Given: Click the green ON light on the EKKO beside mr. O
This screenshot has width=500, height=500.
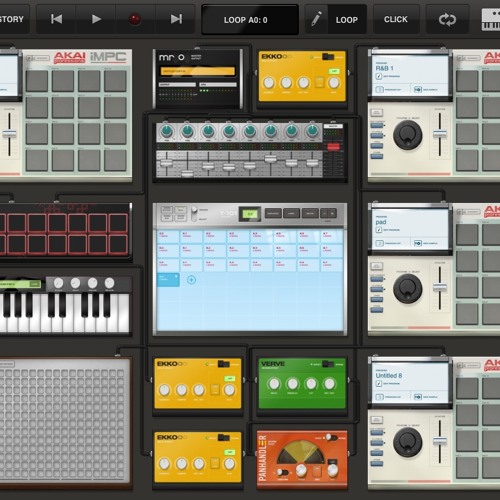Looking at the screenshot, I should point(334,71).
